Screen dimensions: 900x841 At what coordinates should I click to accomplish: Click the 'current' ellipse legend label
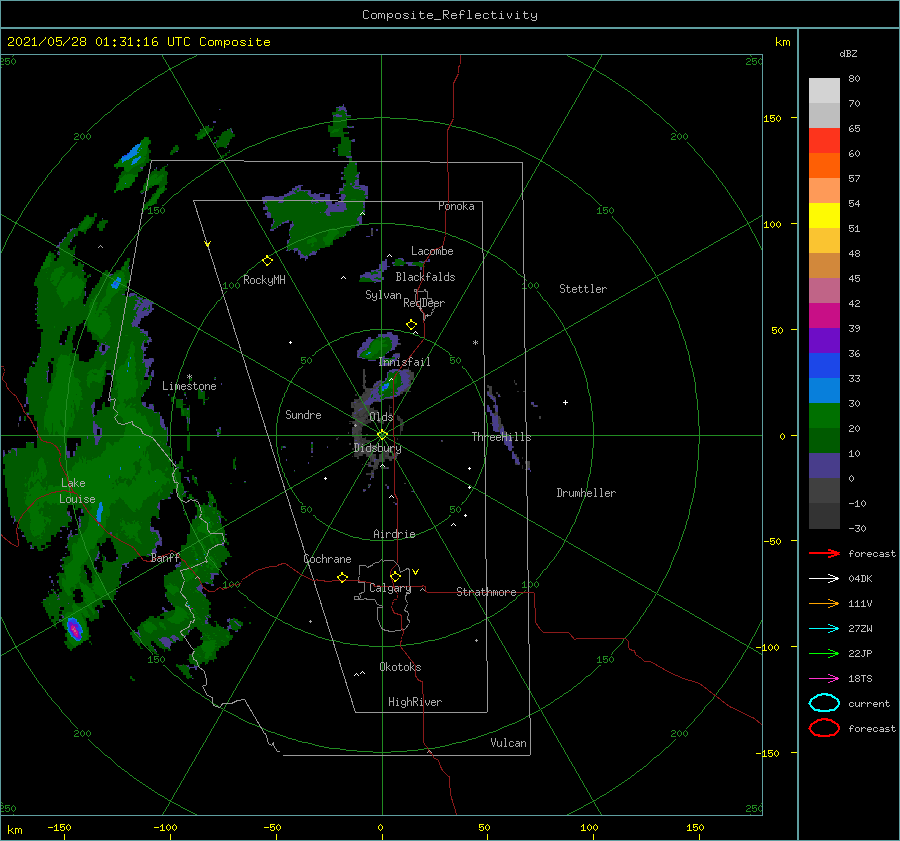pos(869,704)
